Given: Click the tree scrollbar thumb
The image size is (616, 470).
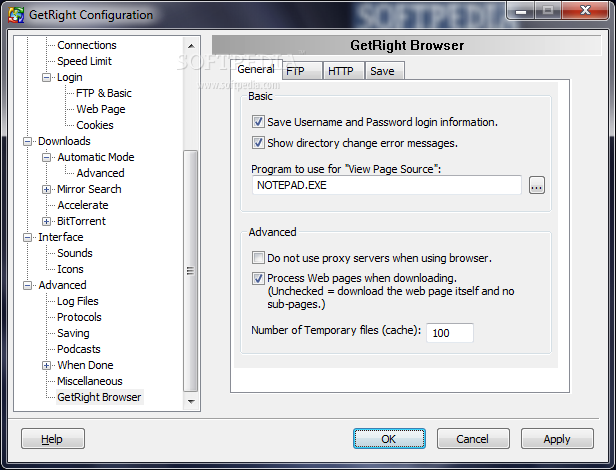Looking at the screenshot, I should [191, 271].
